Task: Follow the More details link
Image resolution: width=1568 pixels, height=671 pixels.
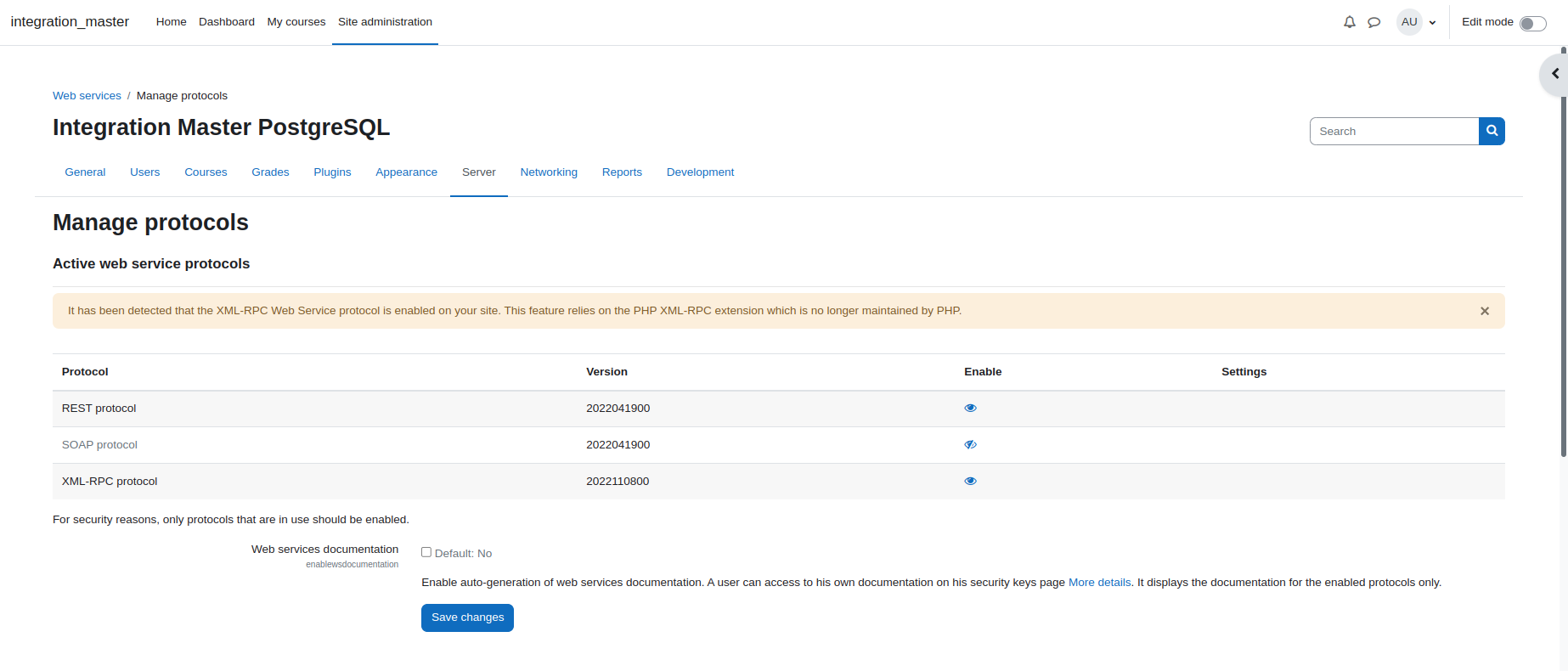Action: (1099, 583)
